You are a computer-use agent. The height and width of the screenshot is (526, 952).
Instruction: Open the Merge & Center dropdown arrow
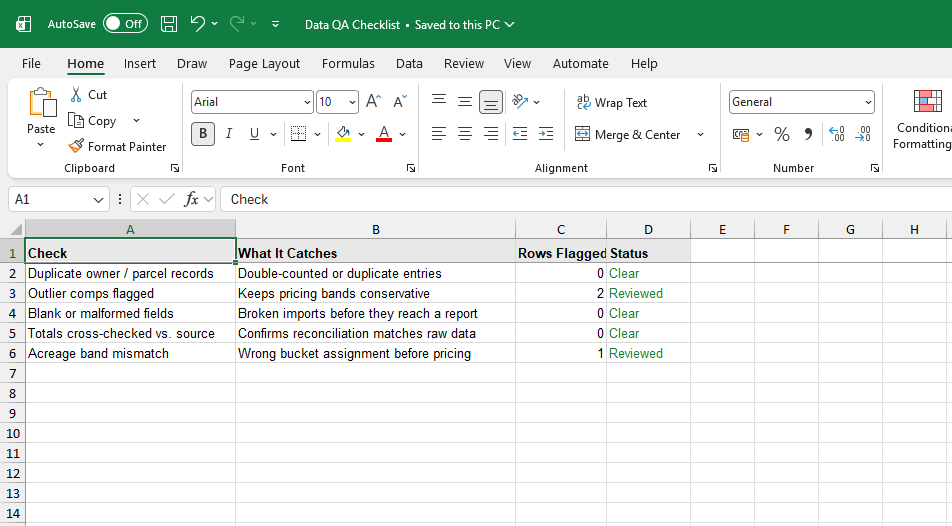click(700, 134)
